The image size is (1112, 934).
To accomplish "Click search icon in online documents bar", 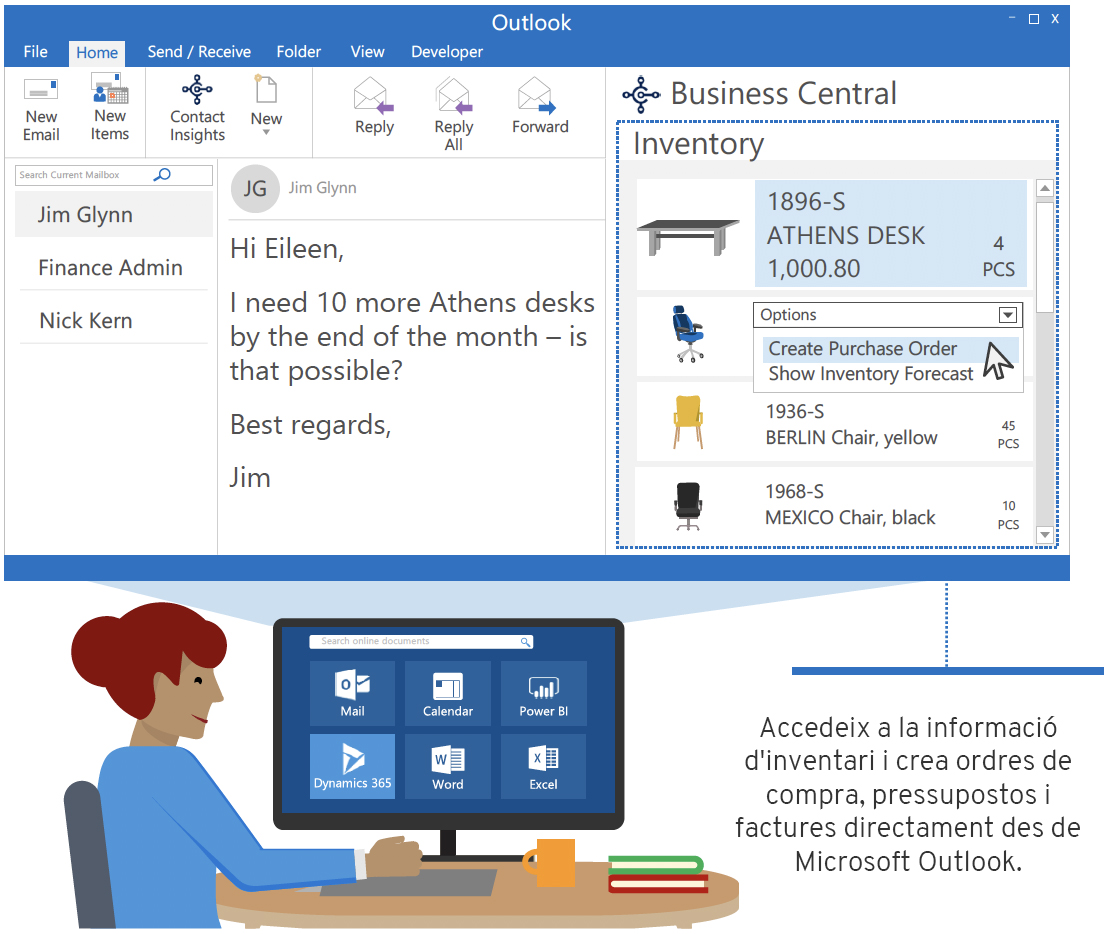I will coord(525,641).
